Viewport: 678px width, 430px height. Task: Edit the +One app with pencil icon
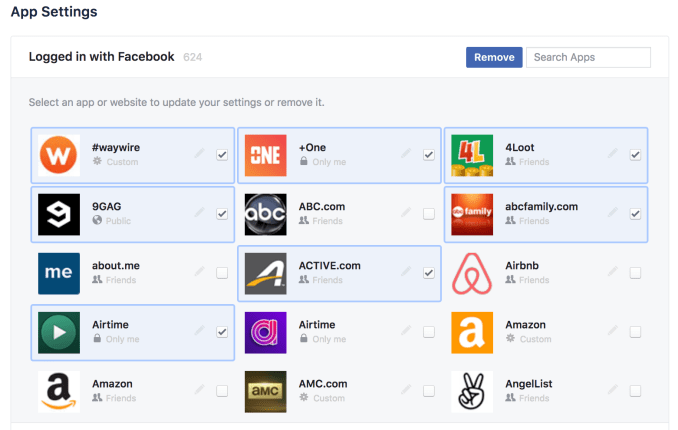406,154
